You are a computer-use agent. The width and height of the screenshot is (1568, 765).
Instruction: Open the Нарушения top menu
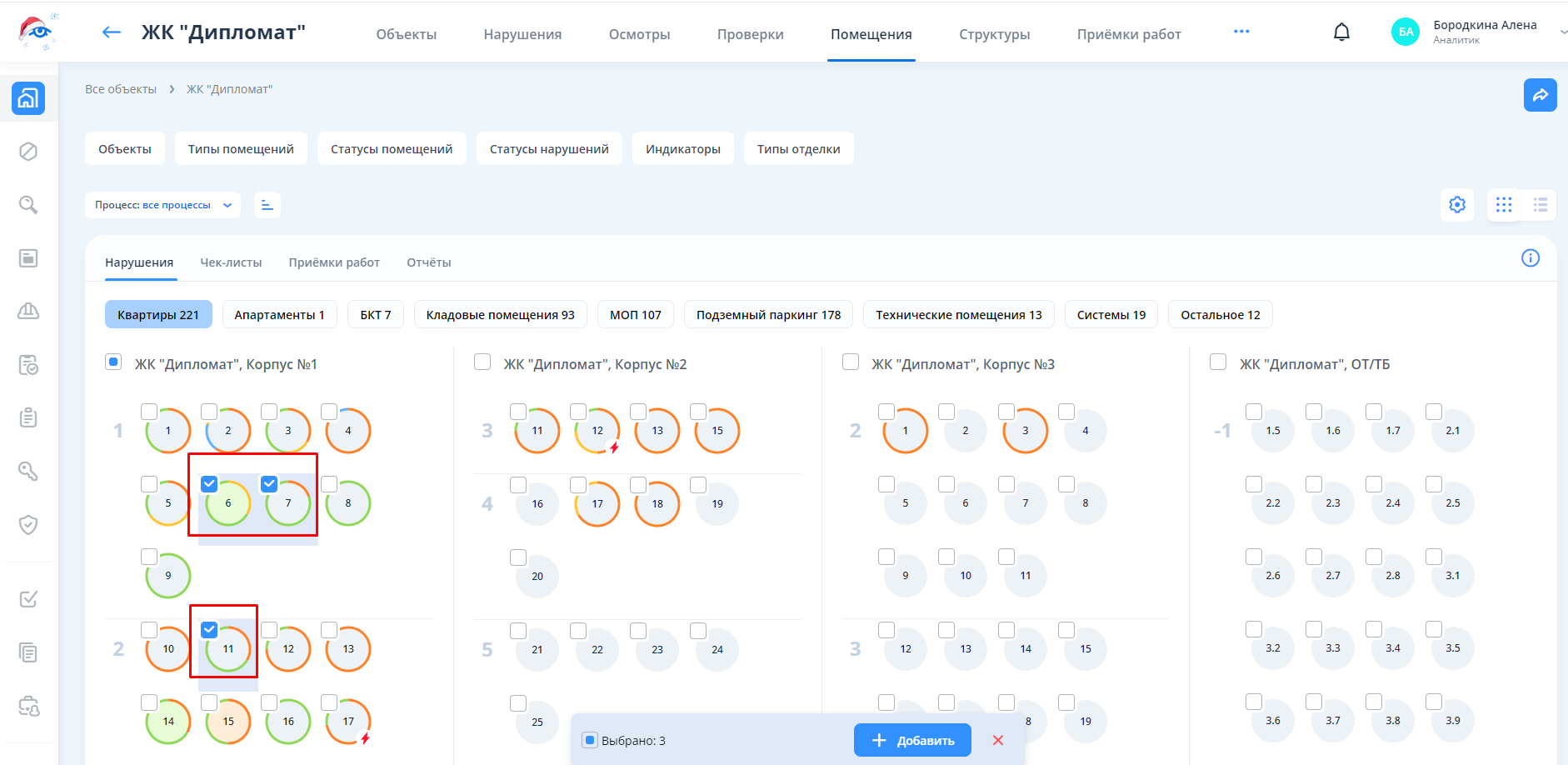[x=522, y=34]
